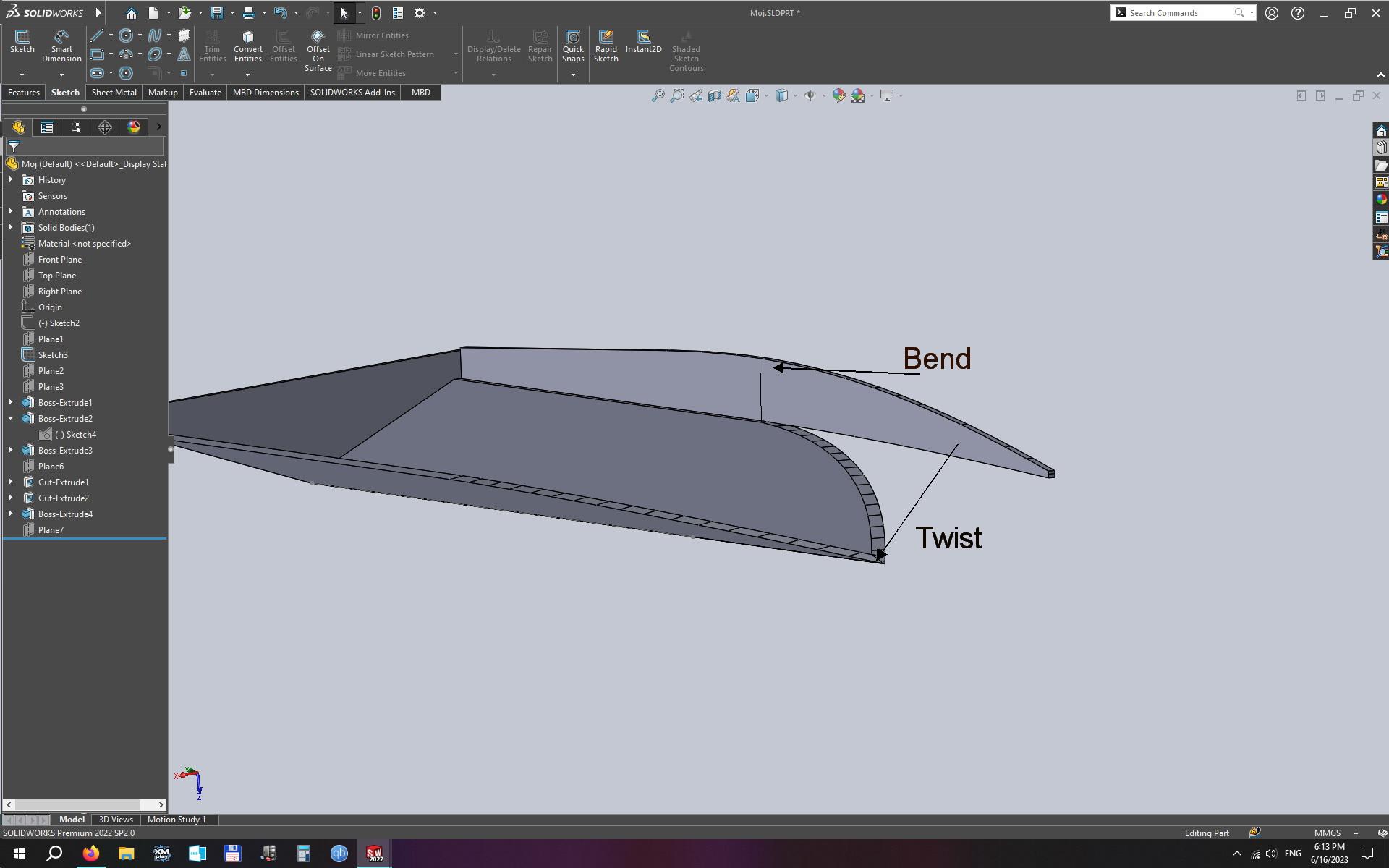This screenshot has height=868, width=1389.
Task: Toggle Instant2D mode
Action: tap(643, 40)
